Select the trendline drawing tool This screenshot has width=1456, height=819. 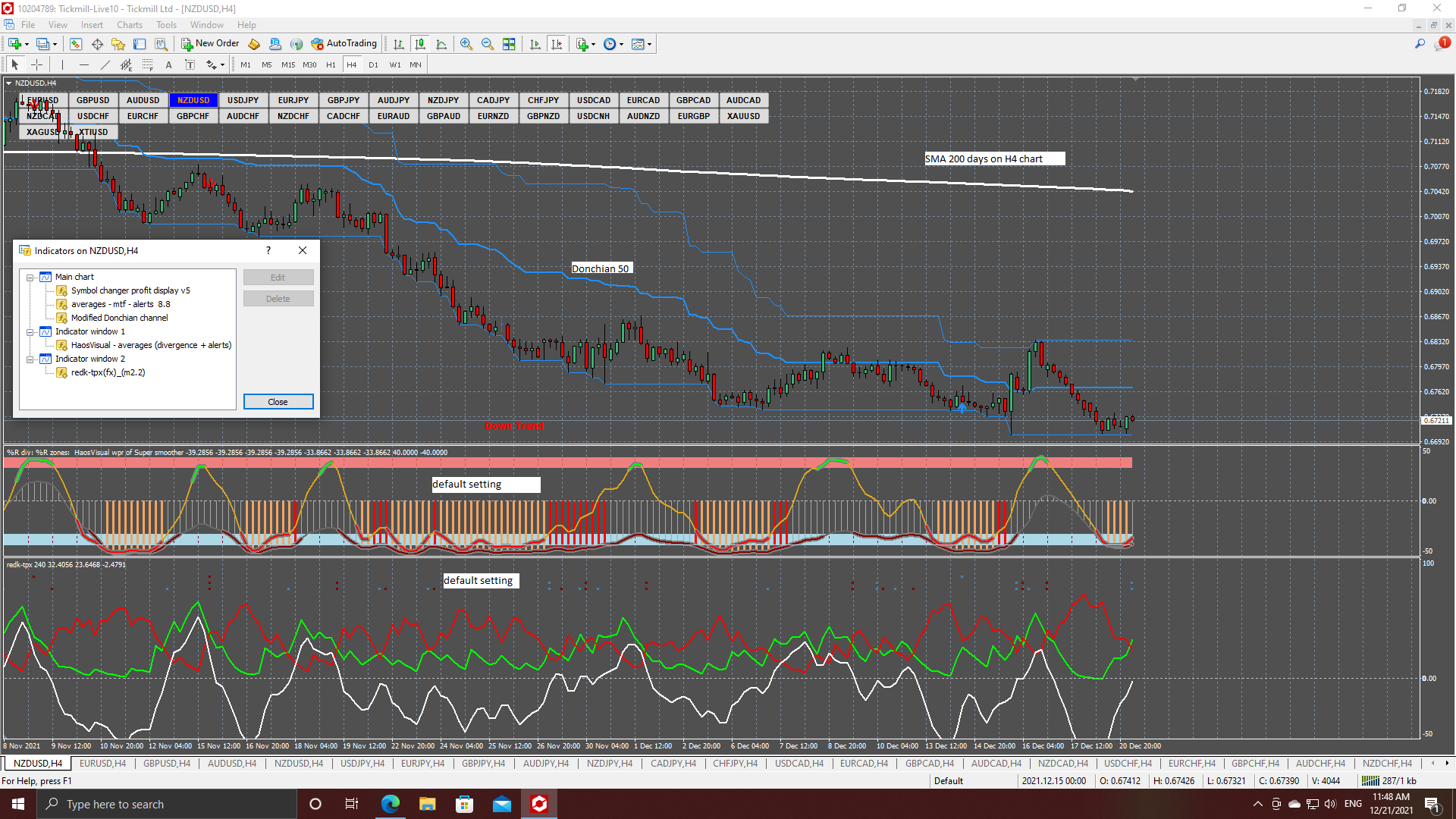tap(105, 65)
